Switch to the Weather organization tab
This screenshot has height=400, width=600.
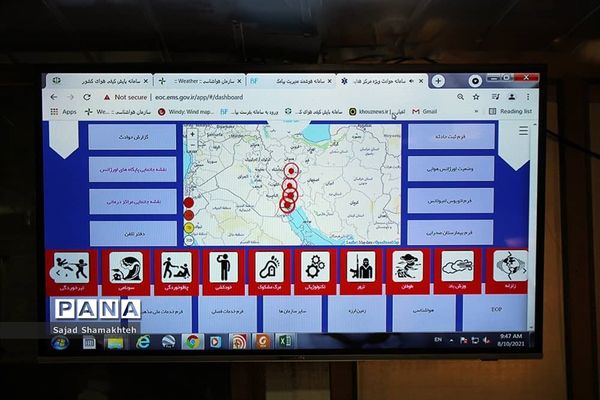(200, 81)
